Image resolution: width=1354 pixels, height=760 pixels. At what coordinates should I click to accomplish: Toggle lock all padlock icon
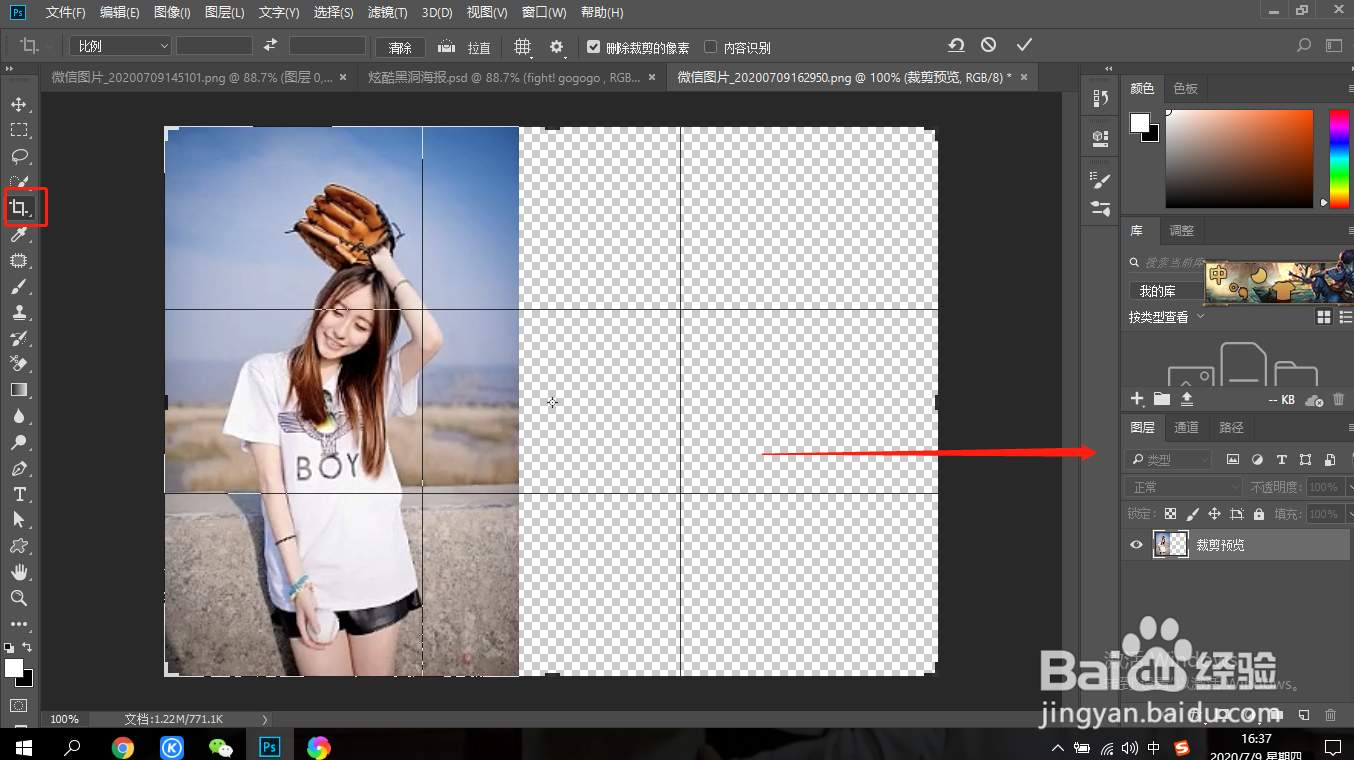pyautogui.click(x=1258, y=514)
